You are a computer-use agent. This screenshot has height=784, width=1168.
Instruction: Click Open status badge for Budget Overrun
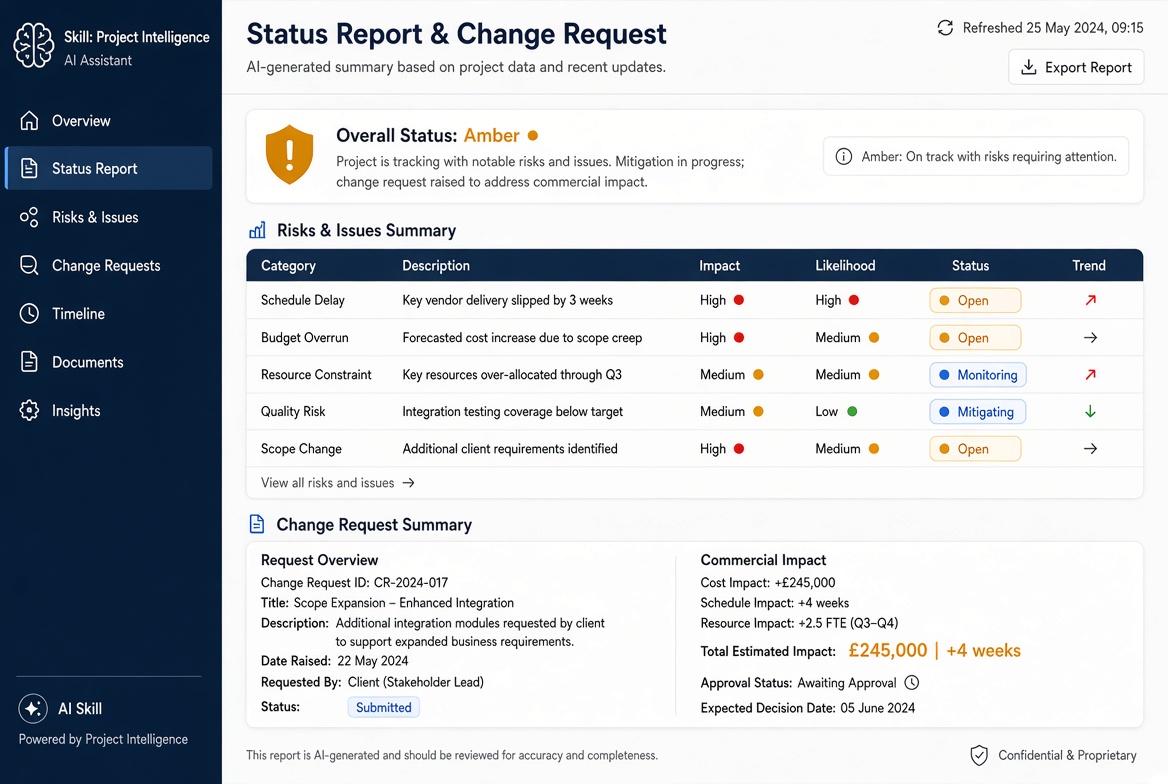coord(975,338)
